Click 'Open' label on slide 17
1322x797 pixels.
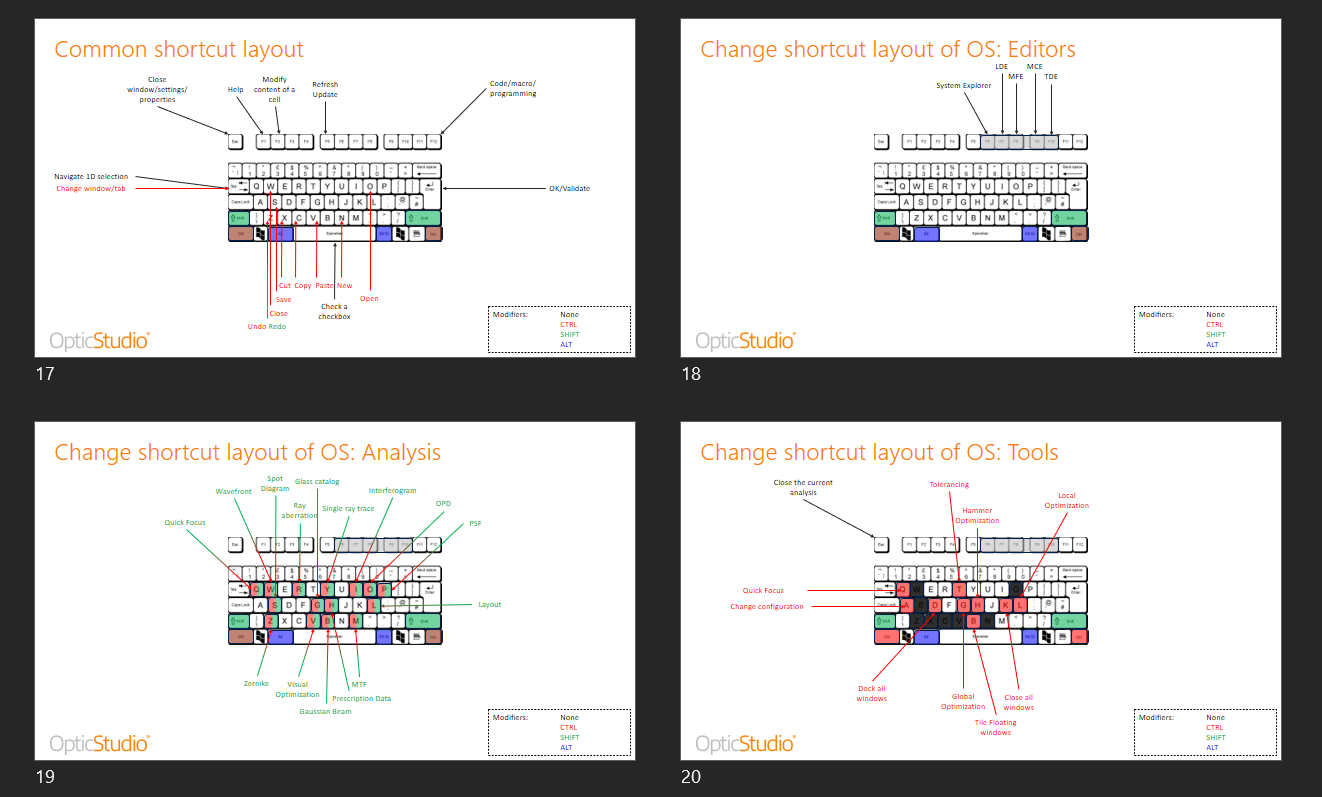click(x=369, y=298)
